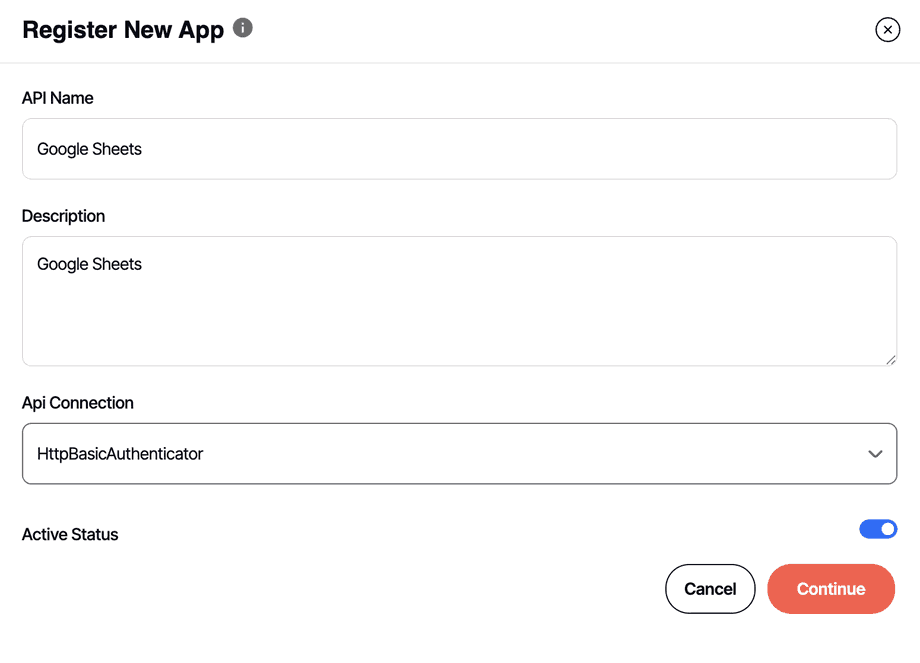Click the Api Connection label

78,403
